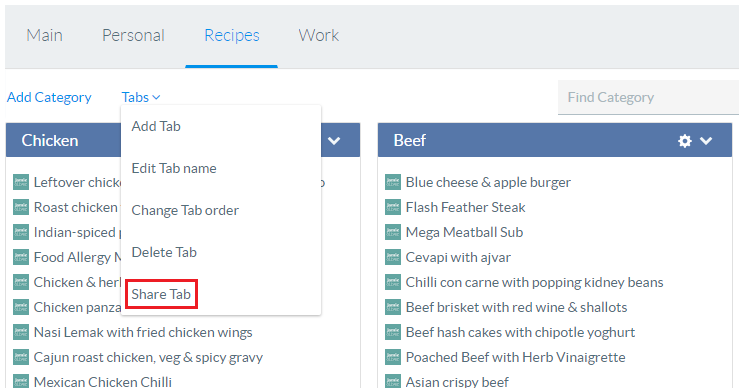The image size is (739, 388).
Task: Choose Edit Tab name menu entry
Action: (x=174, y=168)
